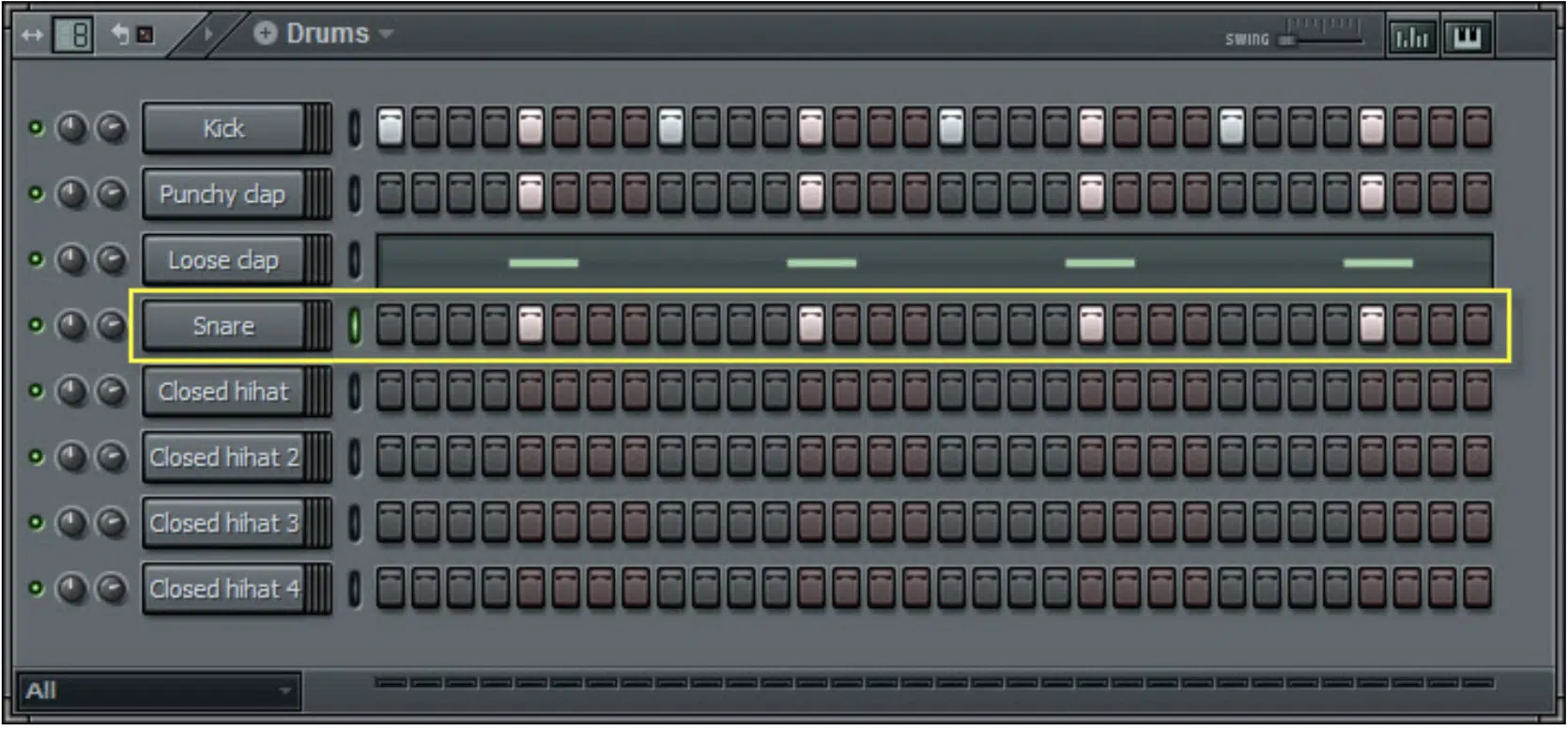
Task: Click the Snare pan knob
Action: [x=72, y=325]
